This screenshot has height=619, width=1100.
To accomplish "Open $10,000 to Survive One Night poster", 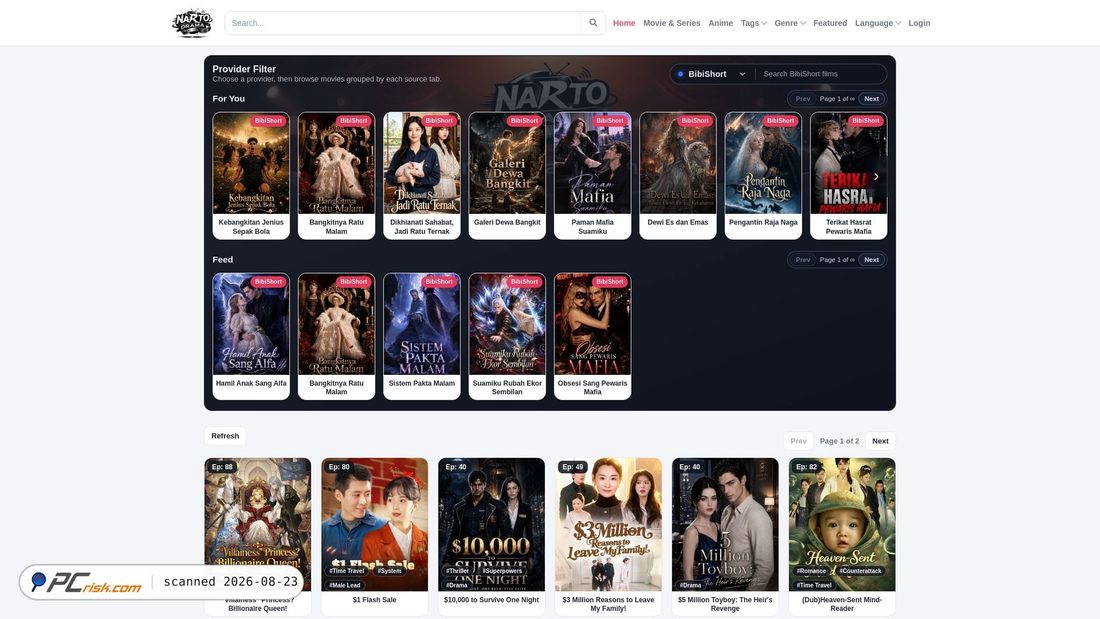I will tap(491, 524).
